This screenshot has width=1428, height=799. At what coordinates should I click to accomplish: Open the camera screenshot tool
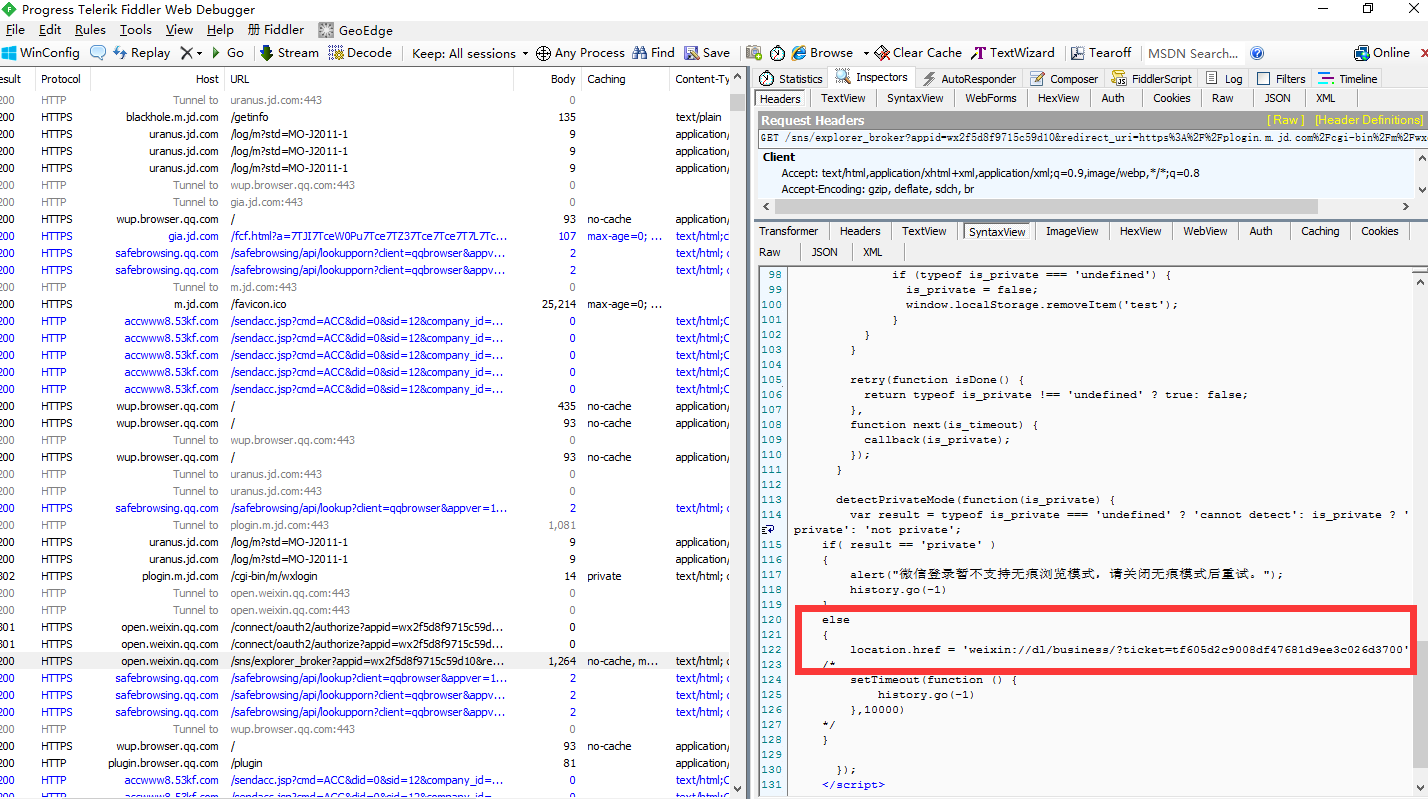click(x=753, y=53)
